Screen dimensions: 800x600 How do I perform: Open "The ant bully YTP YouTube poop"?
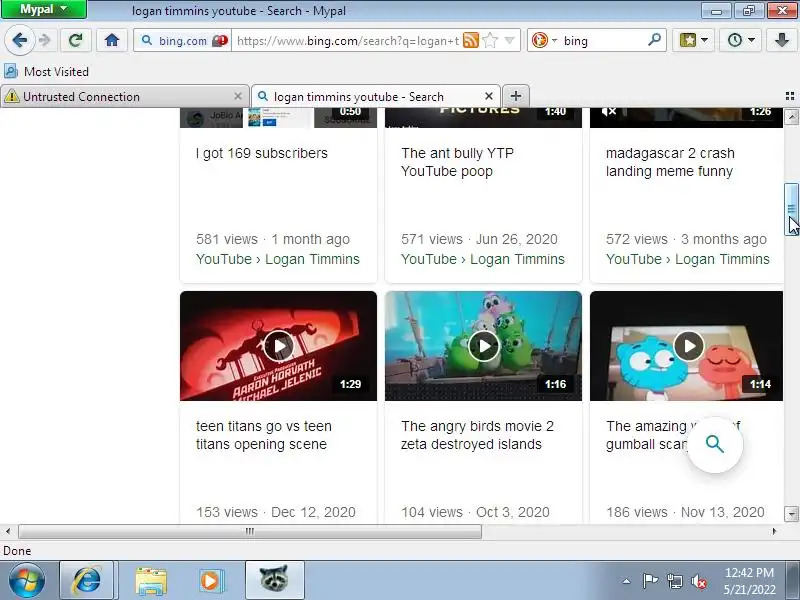click(x=457, y=162)
